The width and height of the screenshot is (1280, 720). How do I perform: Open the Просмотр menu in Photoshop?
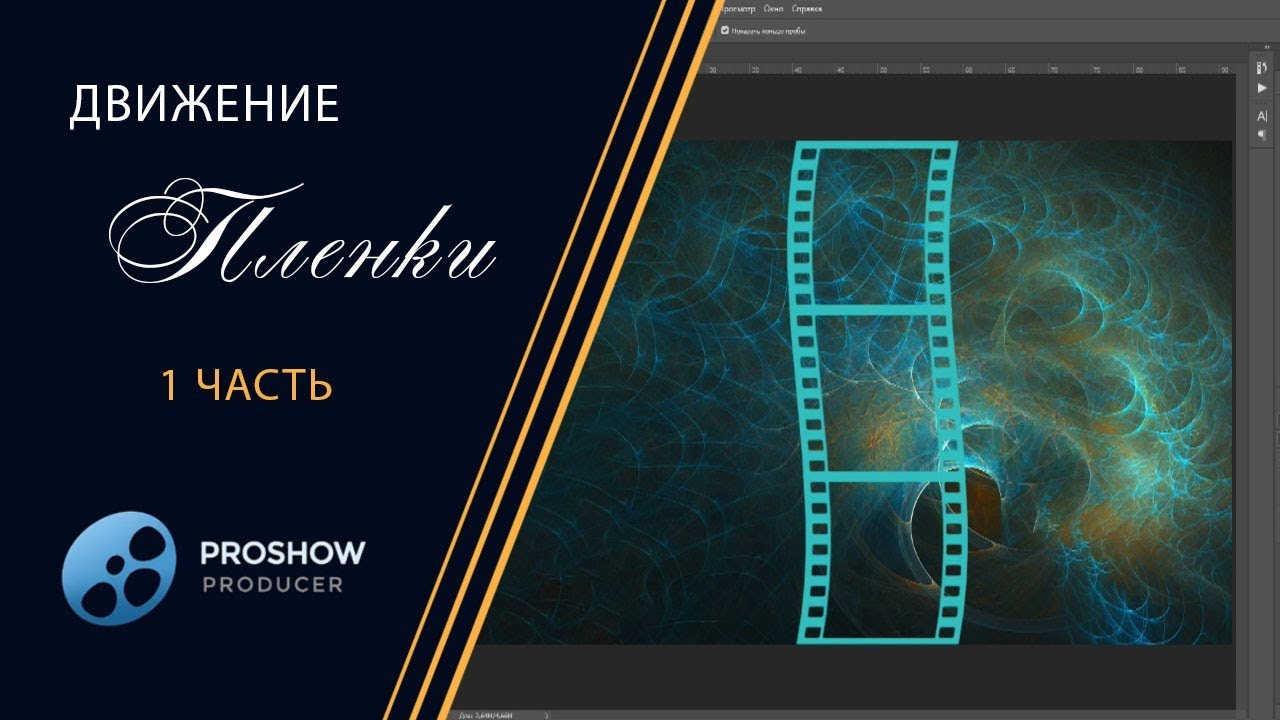point(737,8)
